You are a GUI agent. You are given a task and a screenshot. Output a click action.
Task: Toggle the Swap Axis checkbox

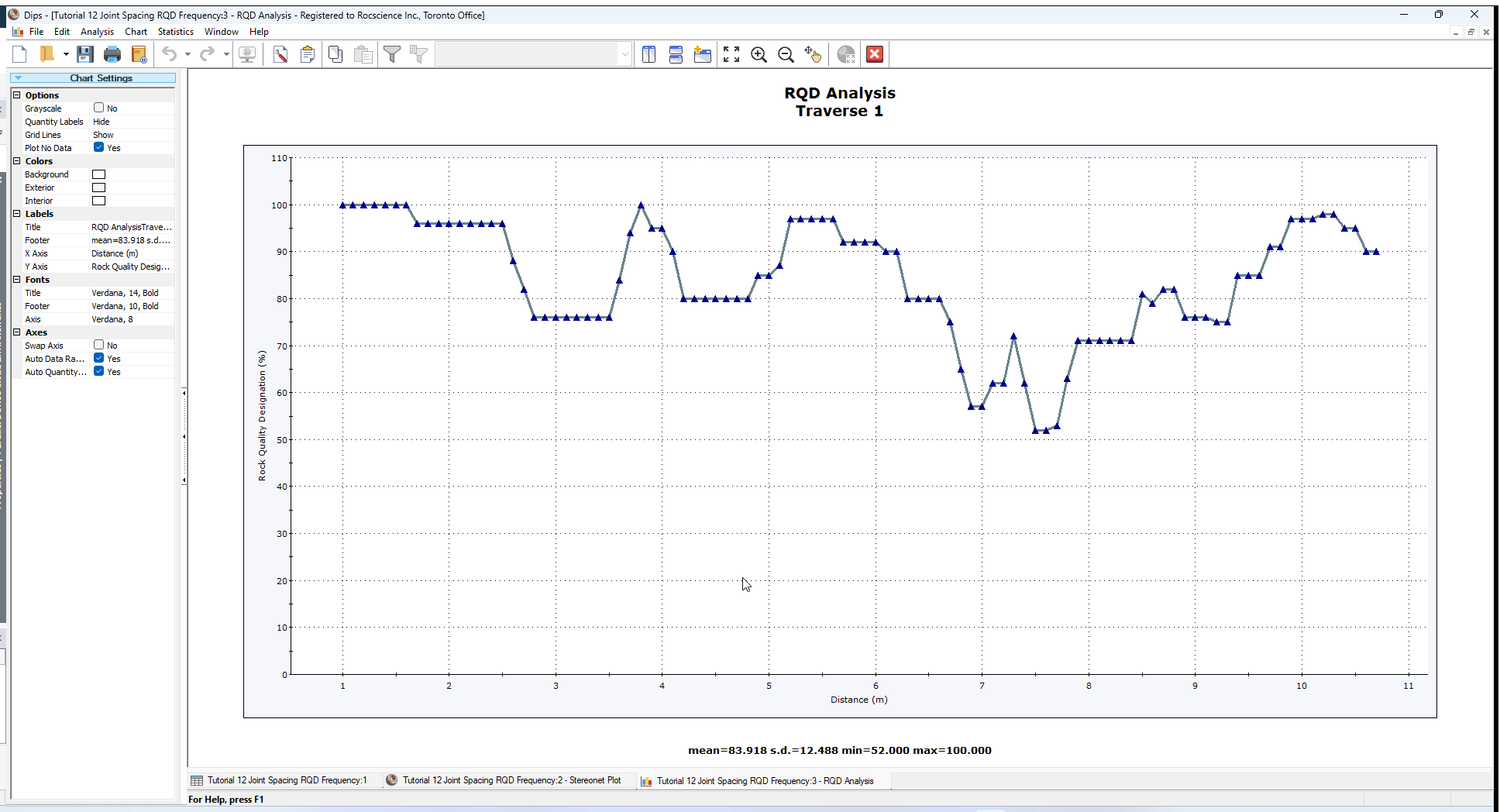point(99,345)
